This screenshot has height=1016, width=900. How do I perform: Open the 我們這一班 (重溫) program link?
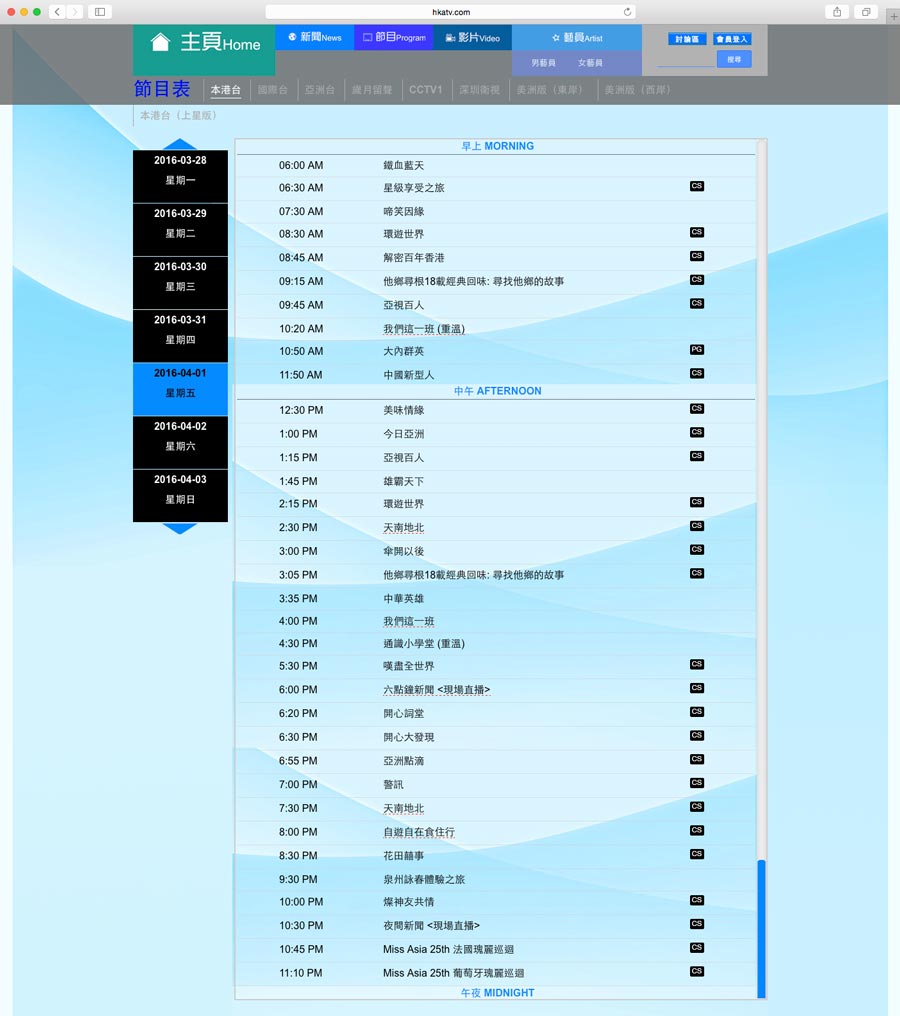tap(424, 329)
